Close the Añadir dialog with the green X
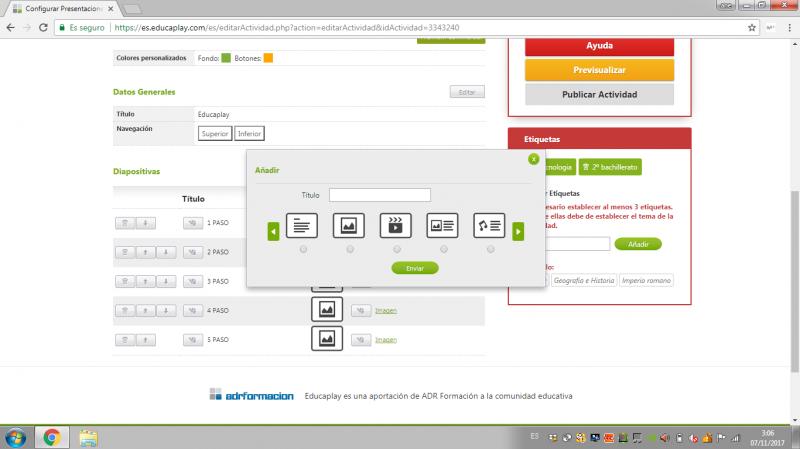Image resolution: width=800 pixels, height=449 pixels. pyautogui.click(x=534, y=159)
